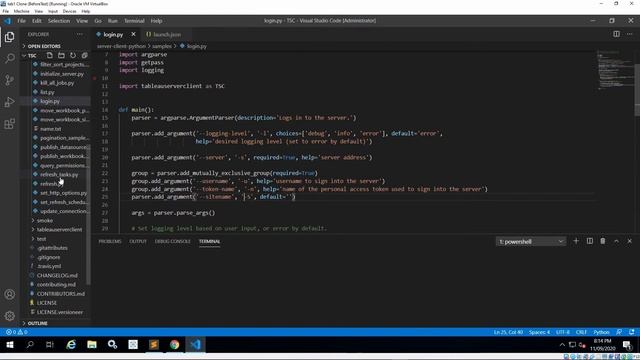Image resolution: width=640 pixels, height=360 pixels.
Task: Click the feedback icon in status bar
Action: (x=619, y=332)
